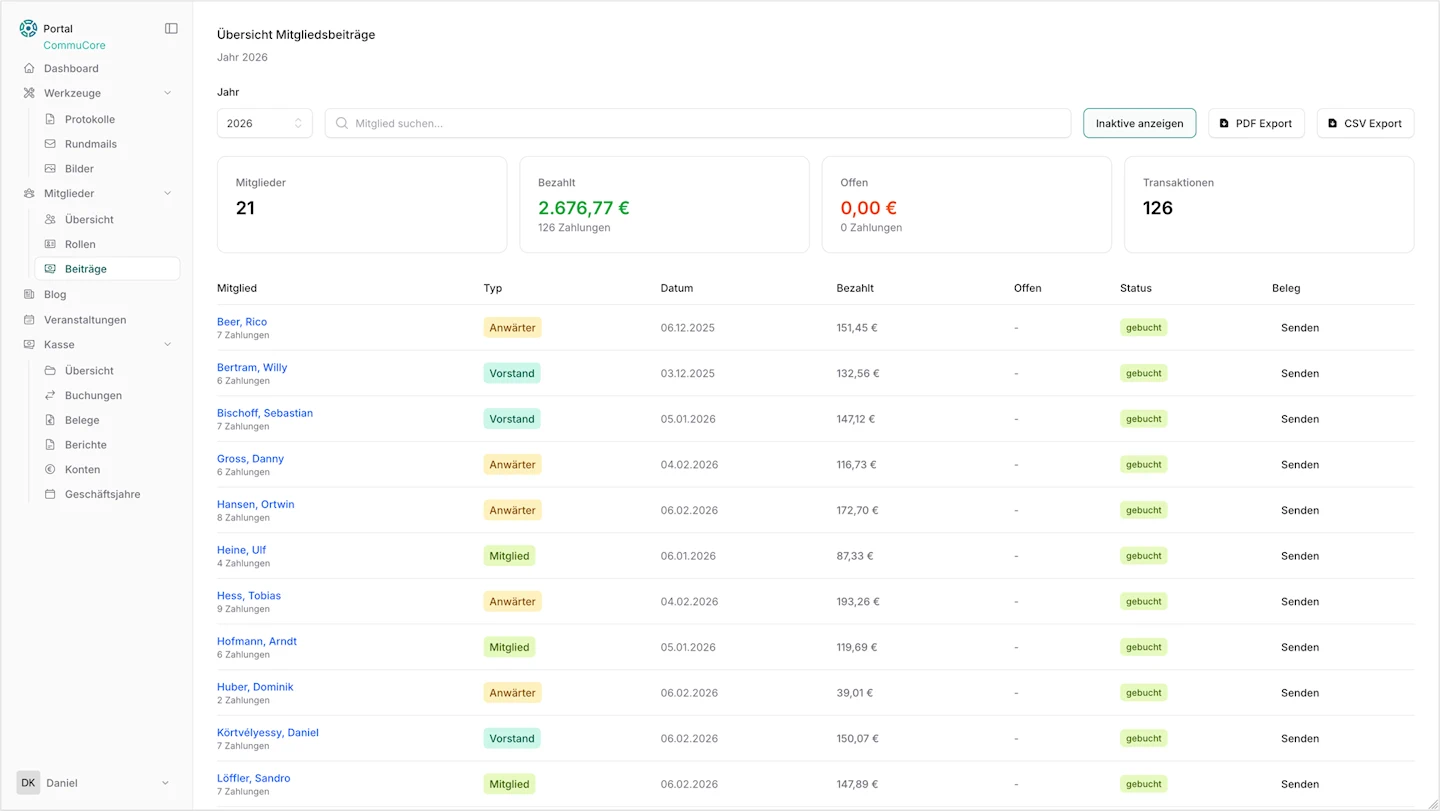Go to Rollen in the sidebar
The width and height of the screenshot is (1440, 811).
click(80, 245)
